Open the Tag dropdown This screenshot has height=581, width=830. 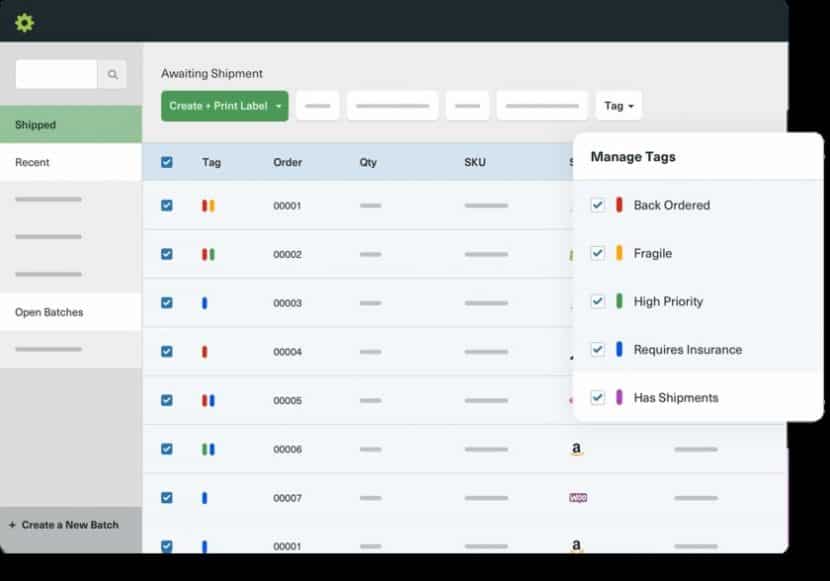[x=618, y=105]
